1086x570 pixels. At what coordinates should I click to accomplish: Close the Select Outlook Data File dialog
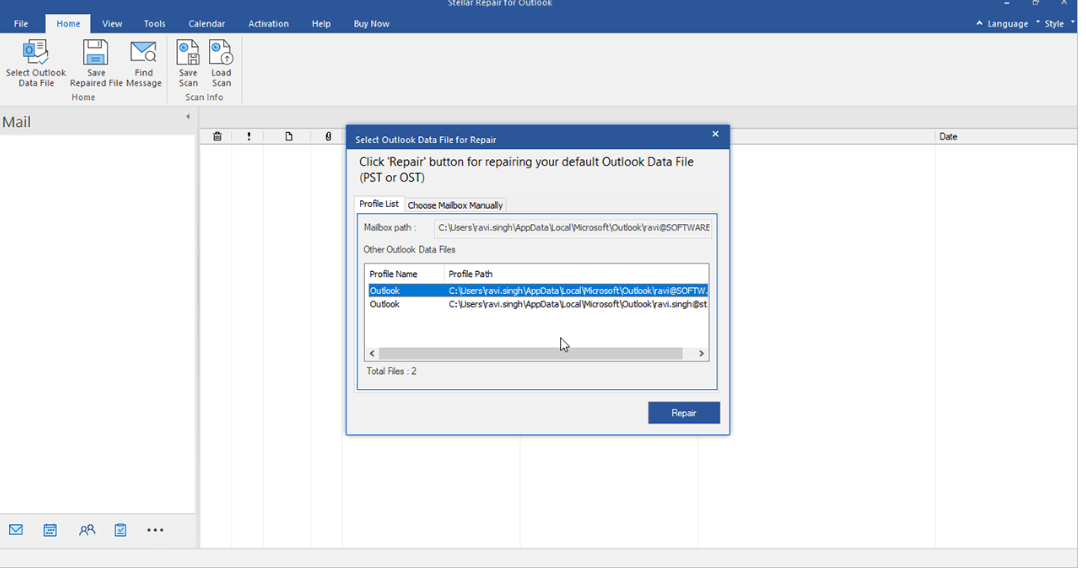(x=715, y=134)
